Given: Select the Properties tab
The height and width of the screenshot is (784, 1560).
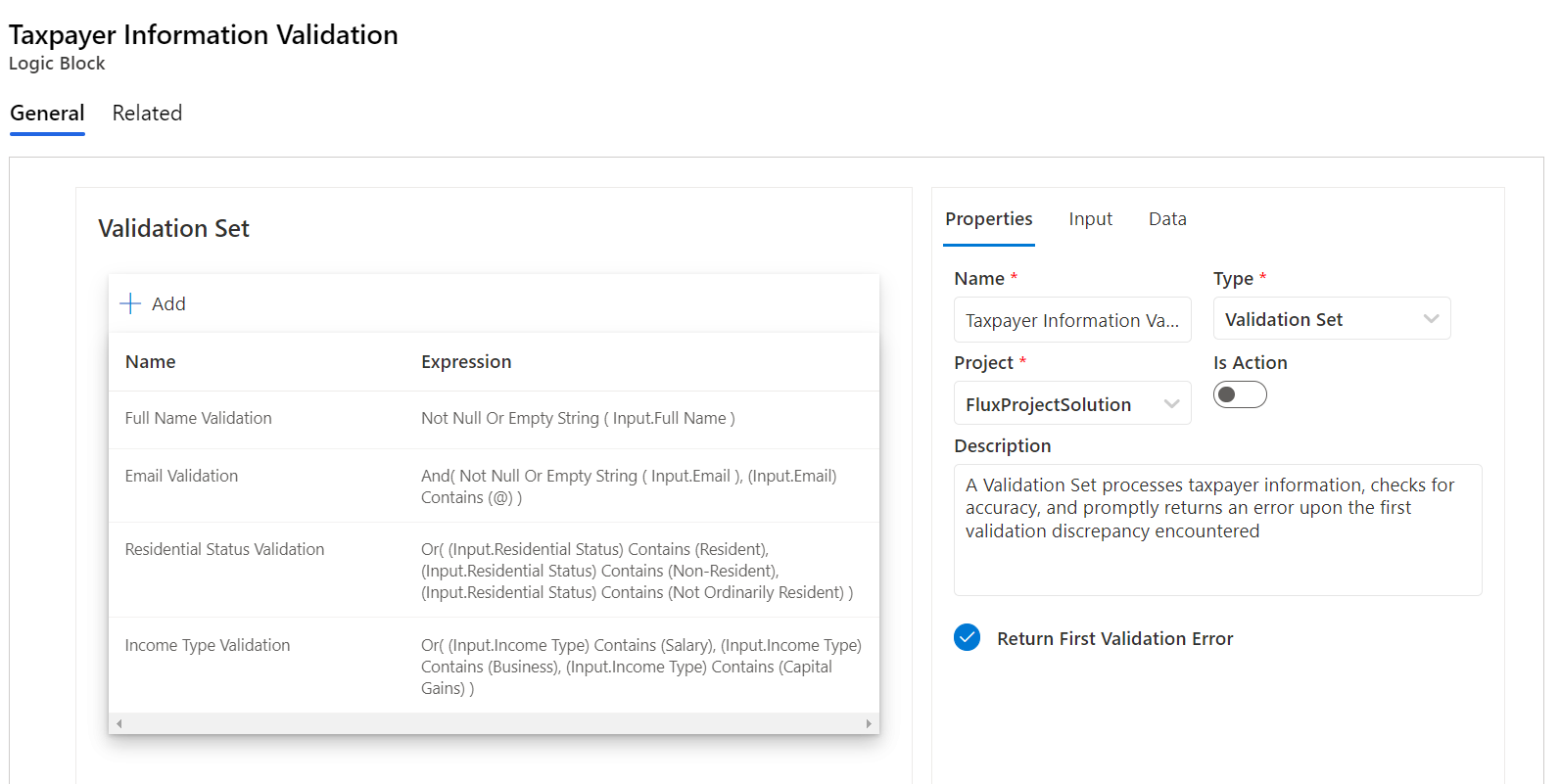Looking at the screenshot, I should pos(988,219).
